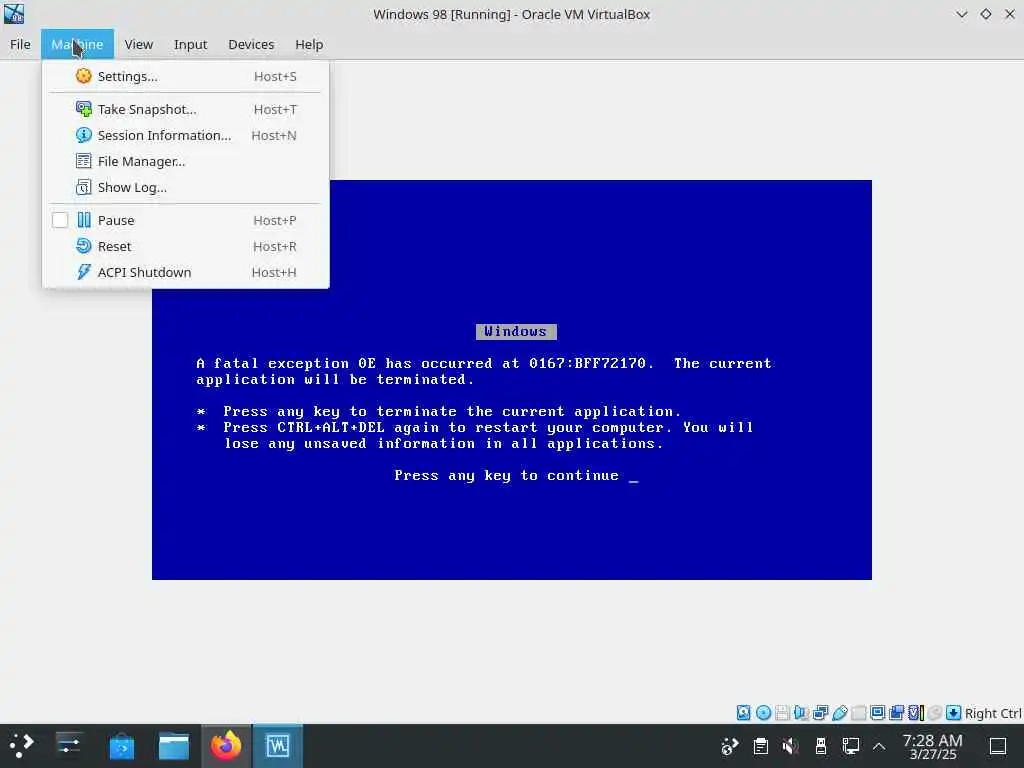Click overlapping blue squares status icon
Screen dimensions: 1024x768
(x=897, y=712)
